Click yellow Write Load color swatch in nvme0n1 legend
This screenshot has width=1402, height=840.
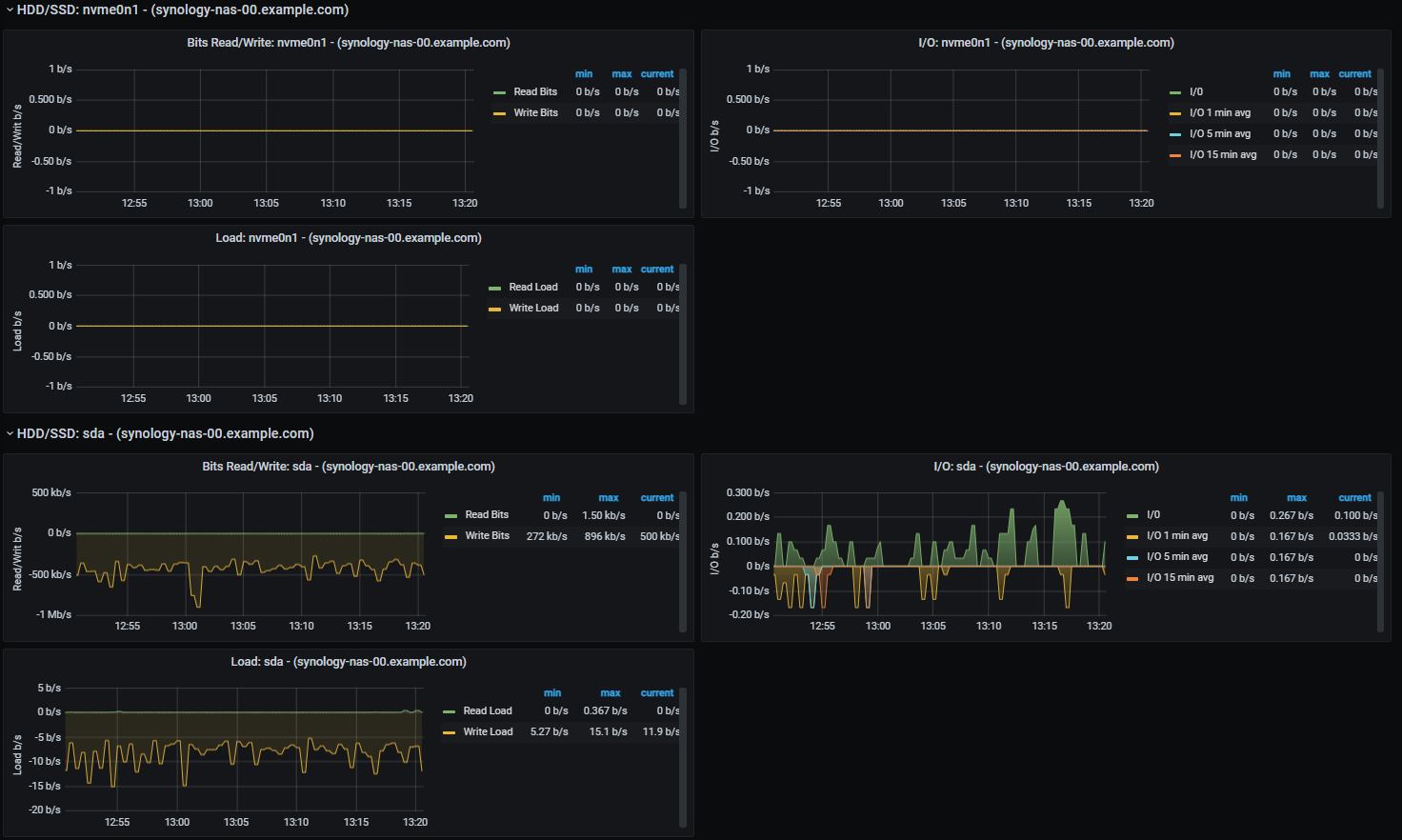pyautogui.click(x=495, y=310)
